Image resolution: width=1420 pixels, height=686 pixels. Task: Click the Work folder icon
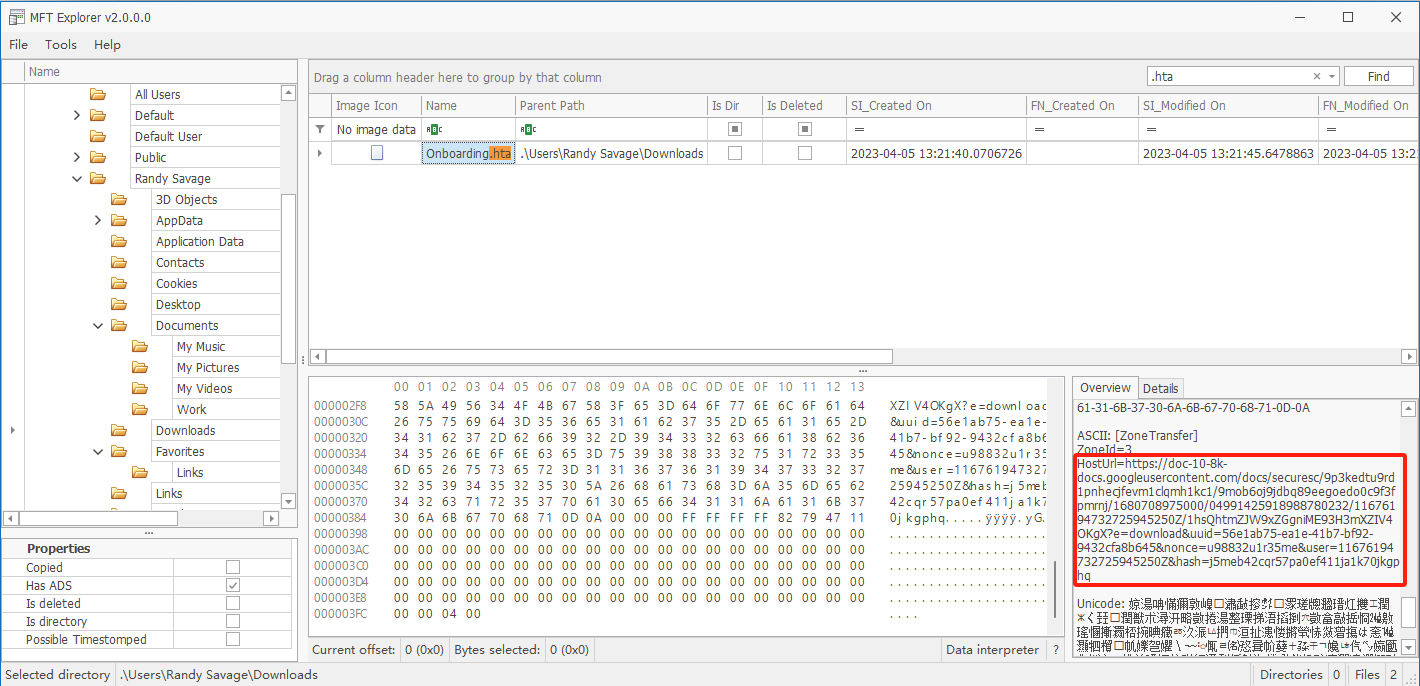tap(139, 409)
